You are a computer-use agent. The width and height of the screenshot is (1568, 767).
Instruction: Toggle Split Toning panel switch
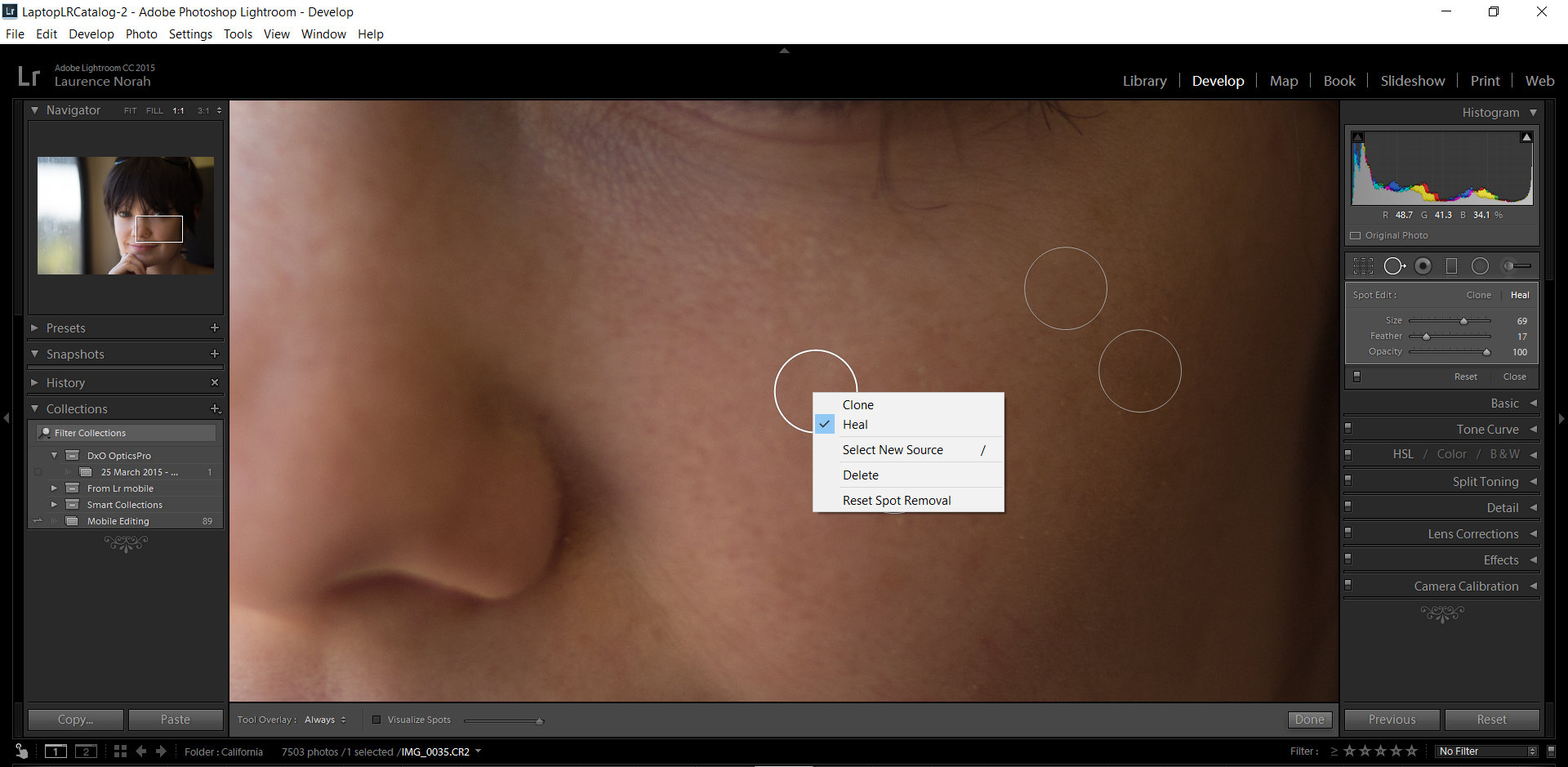pos(1348,480)
